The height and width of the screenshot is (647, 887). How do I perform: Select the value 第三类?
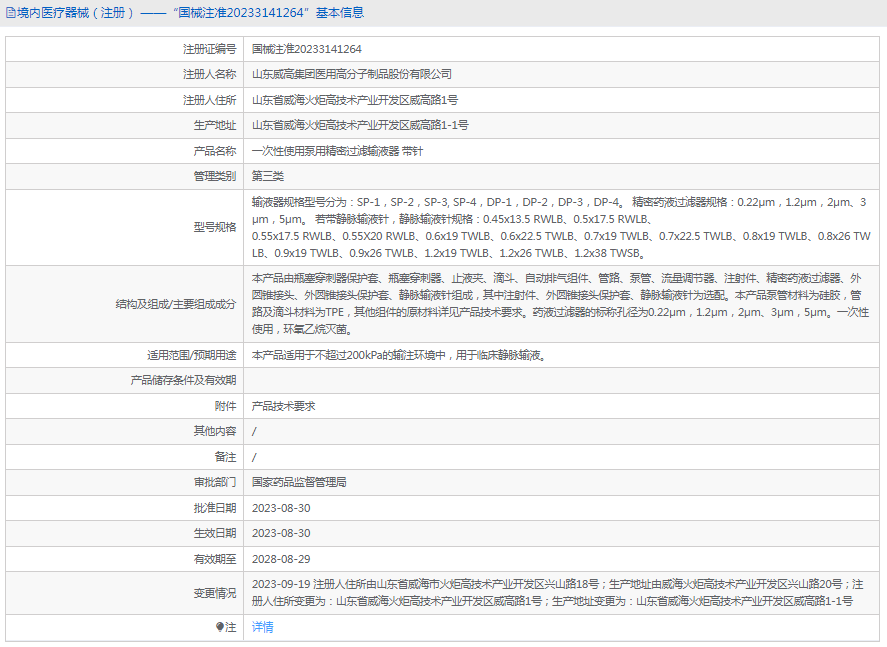[268, 176]
